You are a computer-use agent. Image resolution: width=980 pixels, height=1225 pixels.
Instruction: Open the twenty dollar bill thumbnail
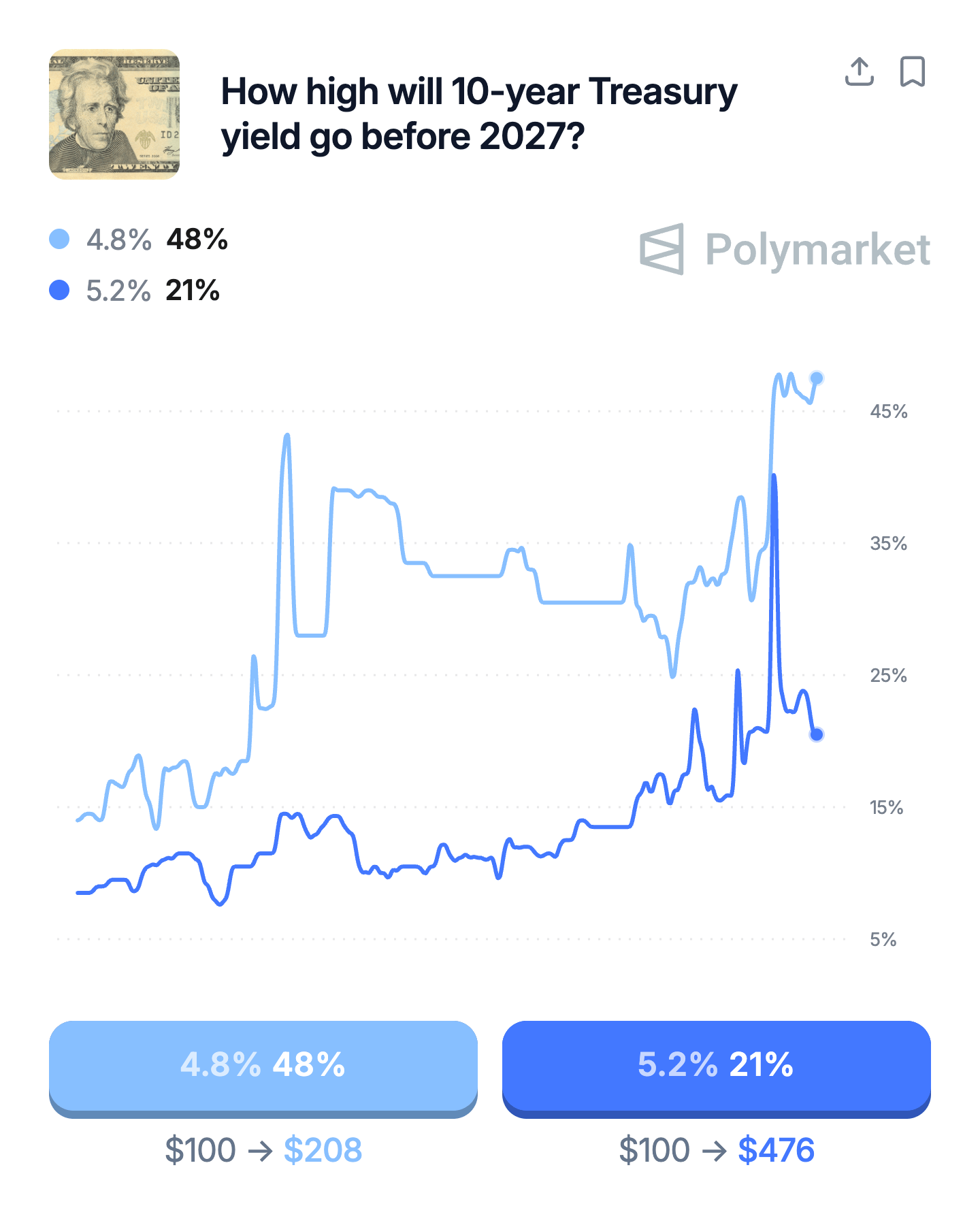(114, 114)
